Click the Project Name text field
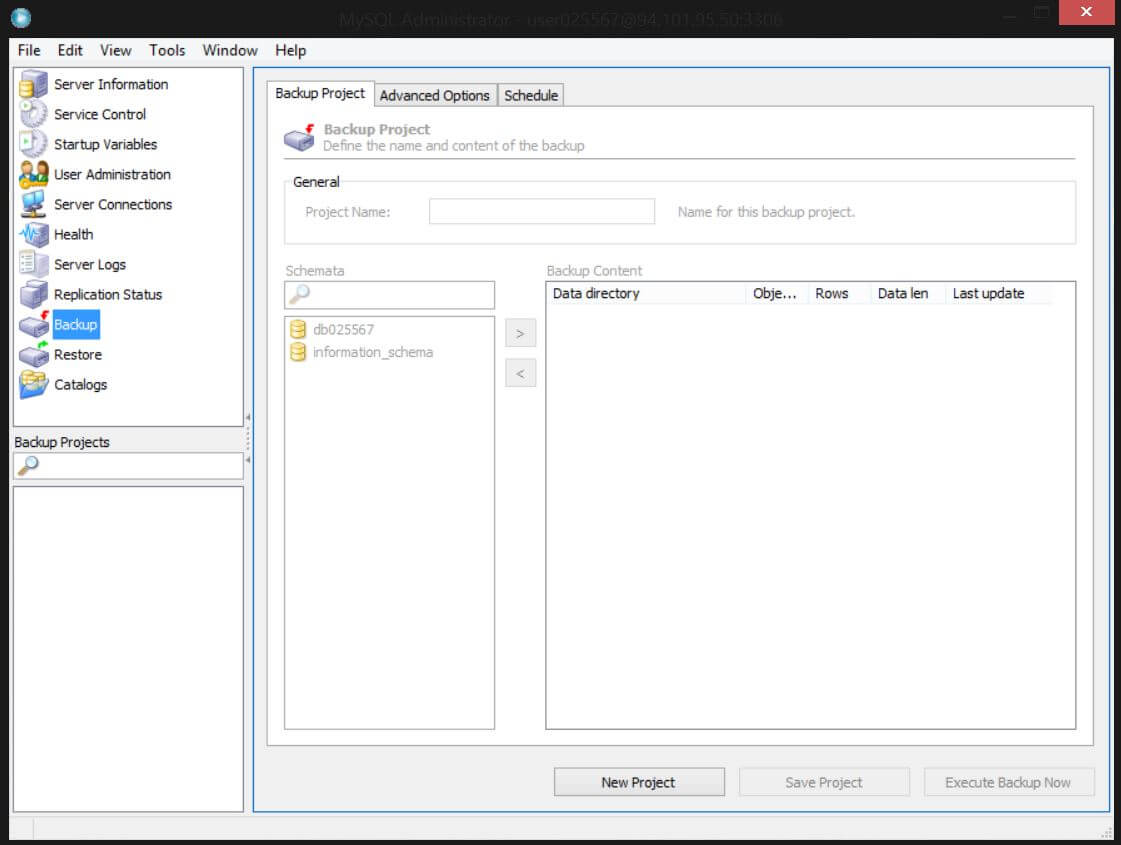Screen dimensions: 1121x845 point(541,212)
